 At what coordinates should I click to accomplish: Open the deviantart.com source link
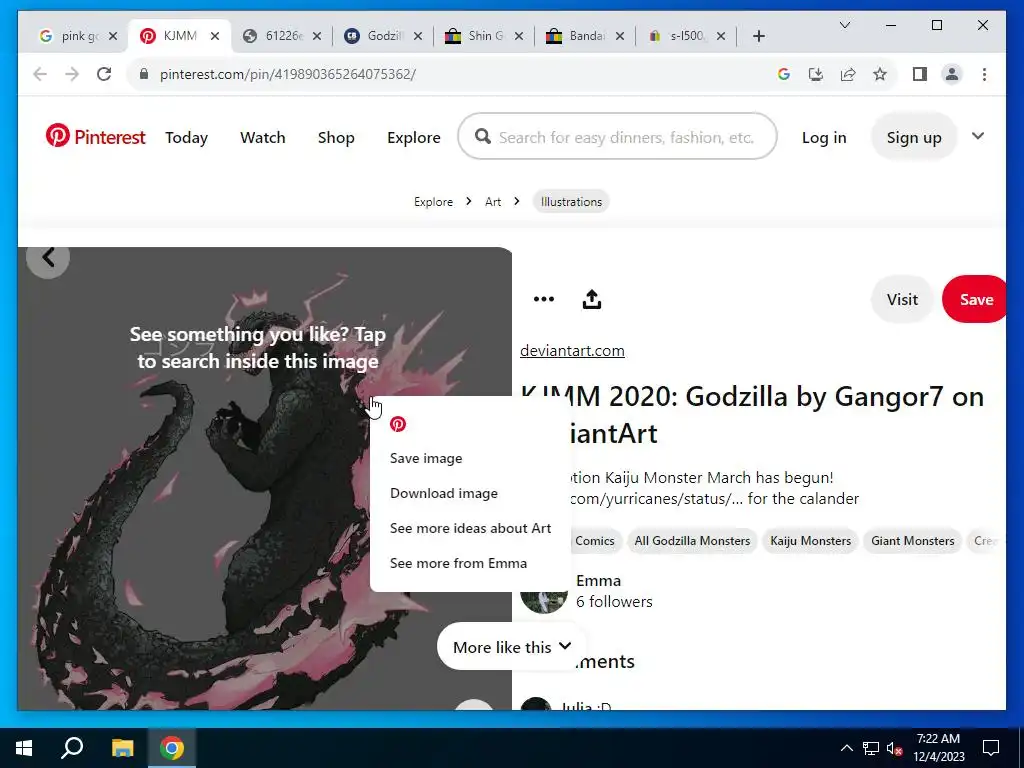point(572,351)
